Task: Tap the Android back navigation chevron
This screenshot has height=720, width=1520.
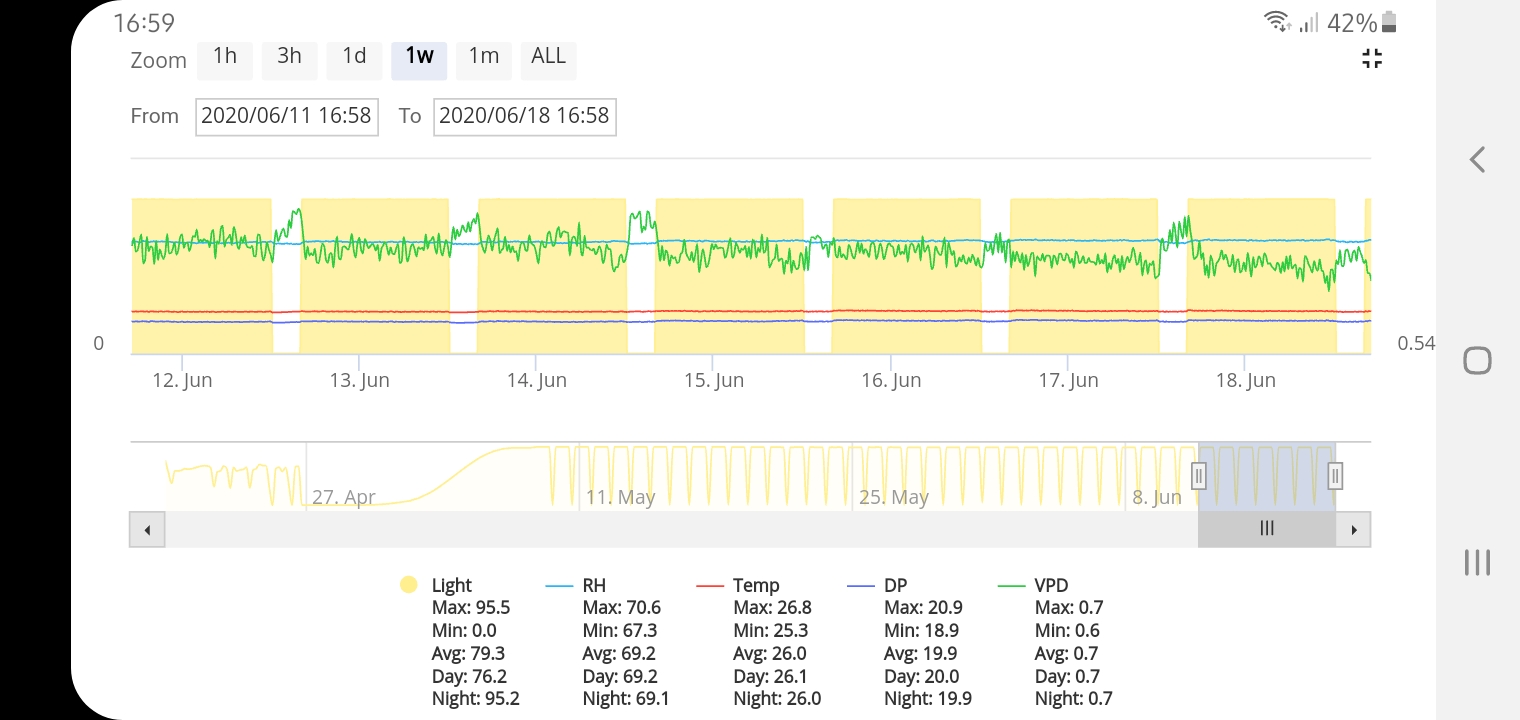Action: point(1477,159)
